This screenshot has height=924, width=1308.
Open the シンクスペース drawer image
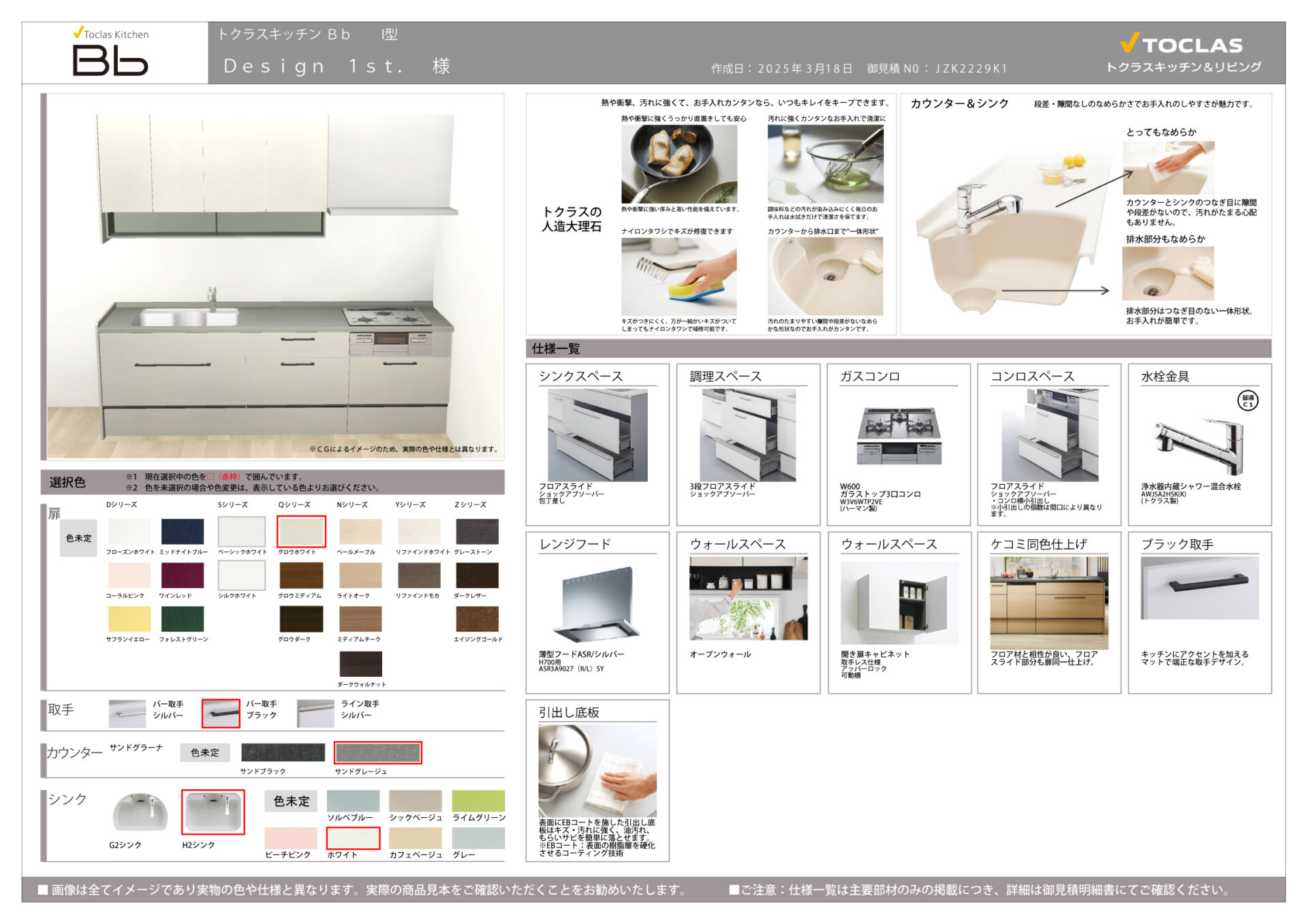[x=597, y=435]
